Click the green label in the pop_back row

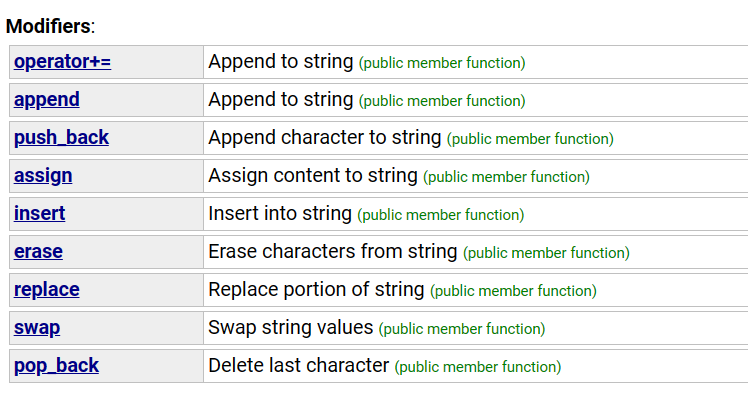478,367
